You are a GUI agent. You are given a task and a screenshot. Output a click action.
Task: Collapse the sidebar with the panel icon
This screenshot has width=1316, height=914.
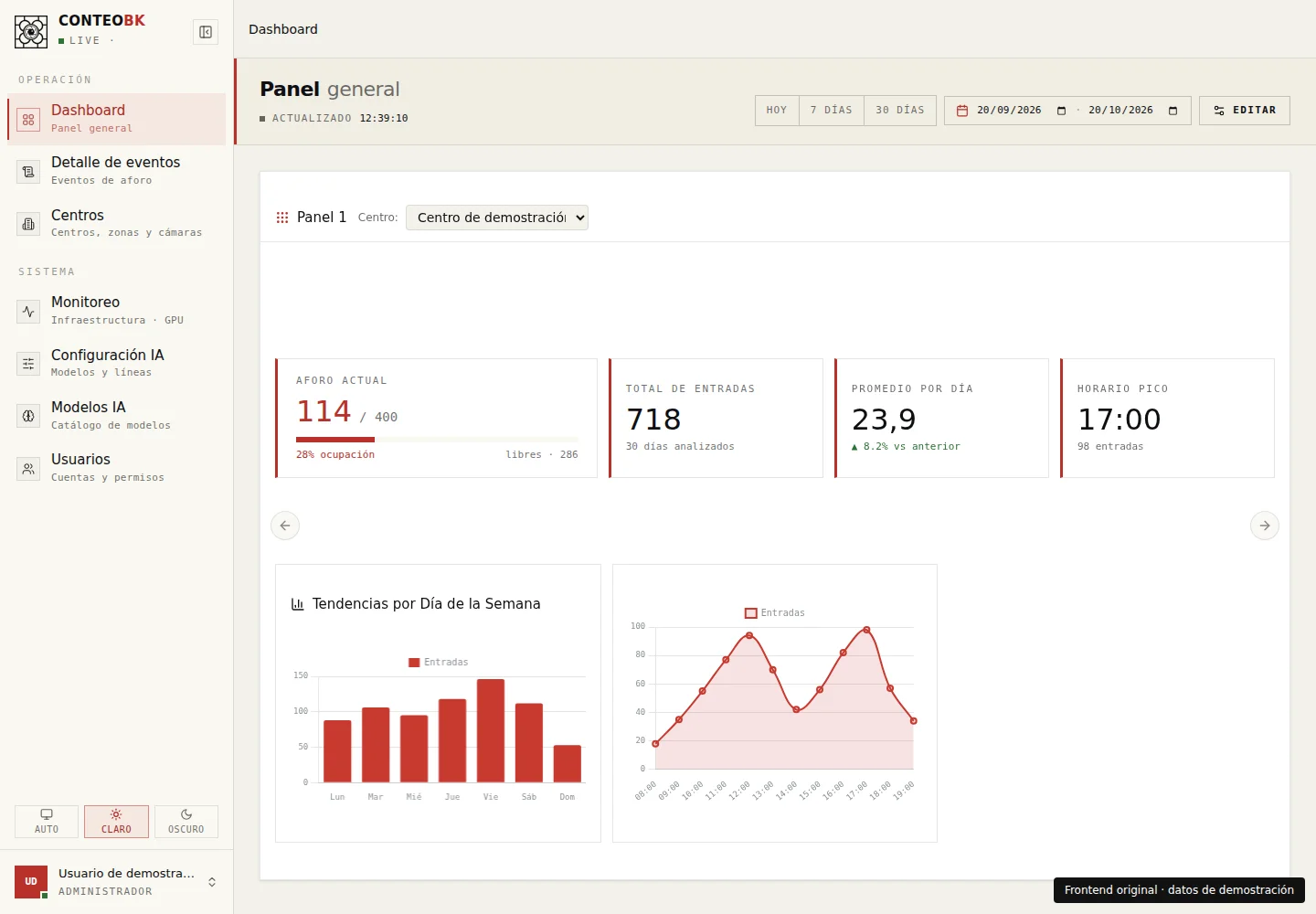(x=206, y=32)
